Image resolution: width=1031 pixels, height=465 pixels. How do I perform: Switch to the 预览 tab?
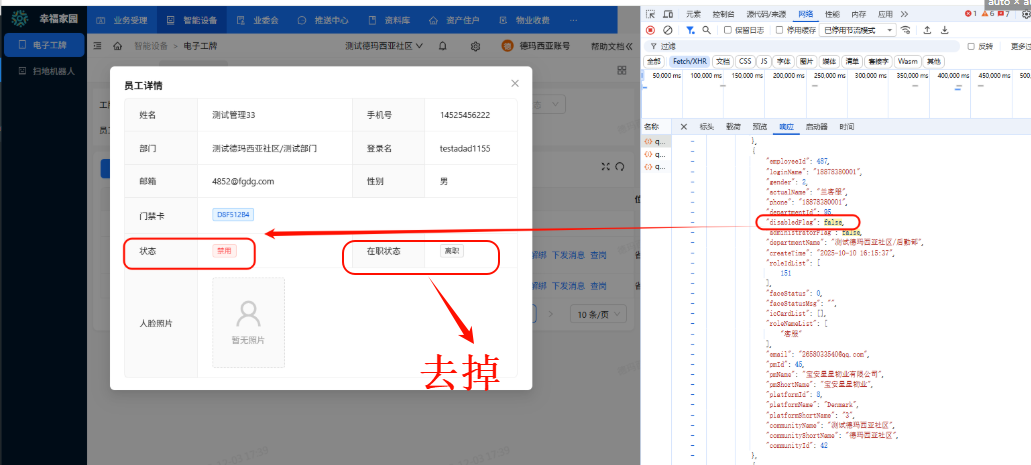[759, 127]
